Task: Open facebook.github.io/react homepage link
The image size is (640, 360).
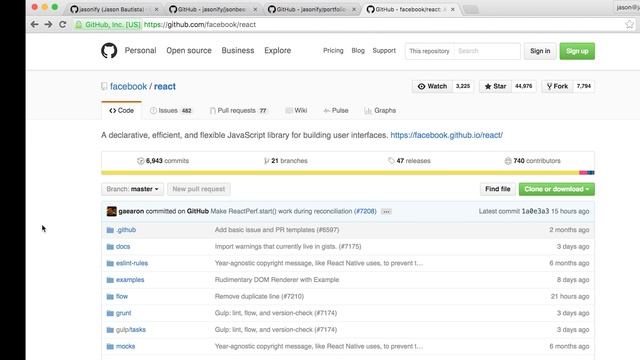Action: (x=447, y=135)
